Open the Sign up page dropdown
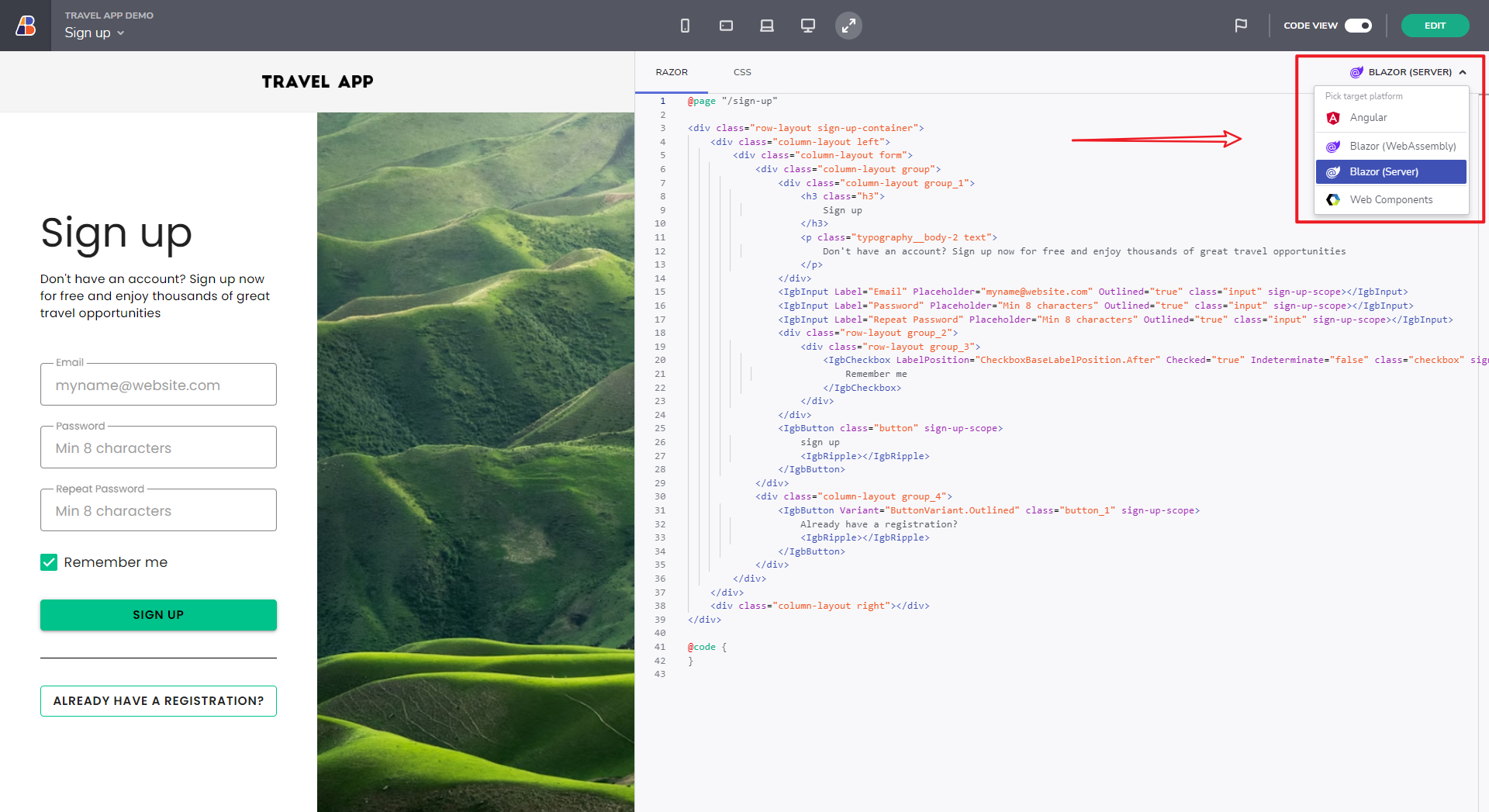The height and width of the screenshot is (812, 1489). [x=94, y=33]
